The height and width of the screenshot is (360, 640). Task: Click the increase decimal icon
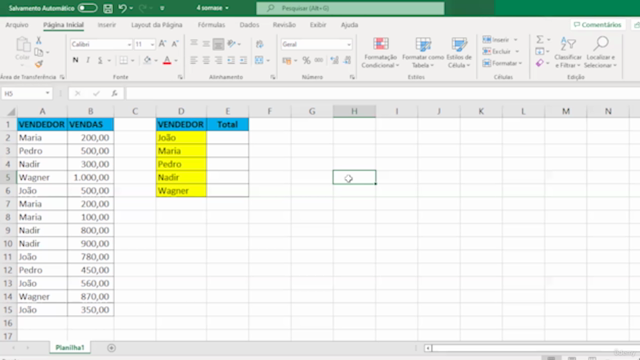pos(334,60)
